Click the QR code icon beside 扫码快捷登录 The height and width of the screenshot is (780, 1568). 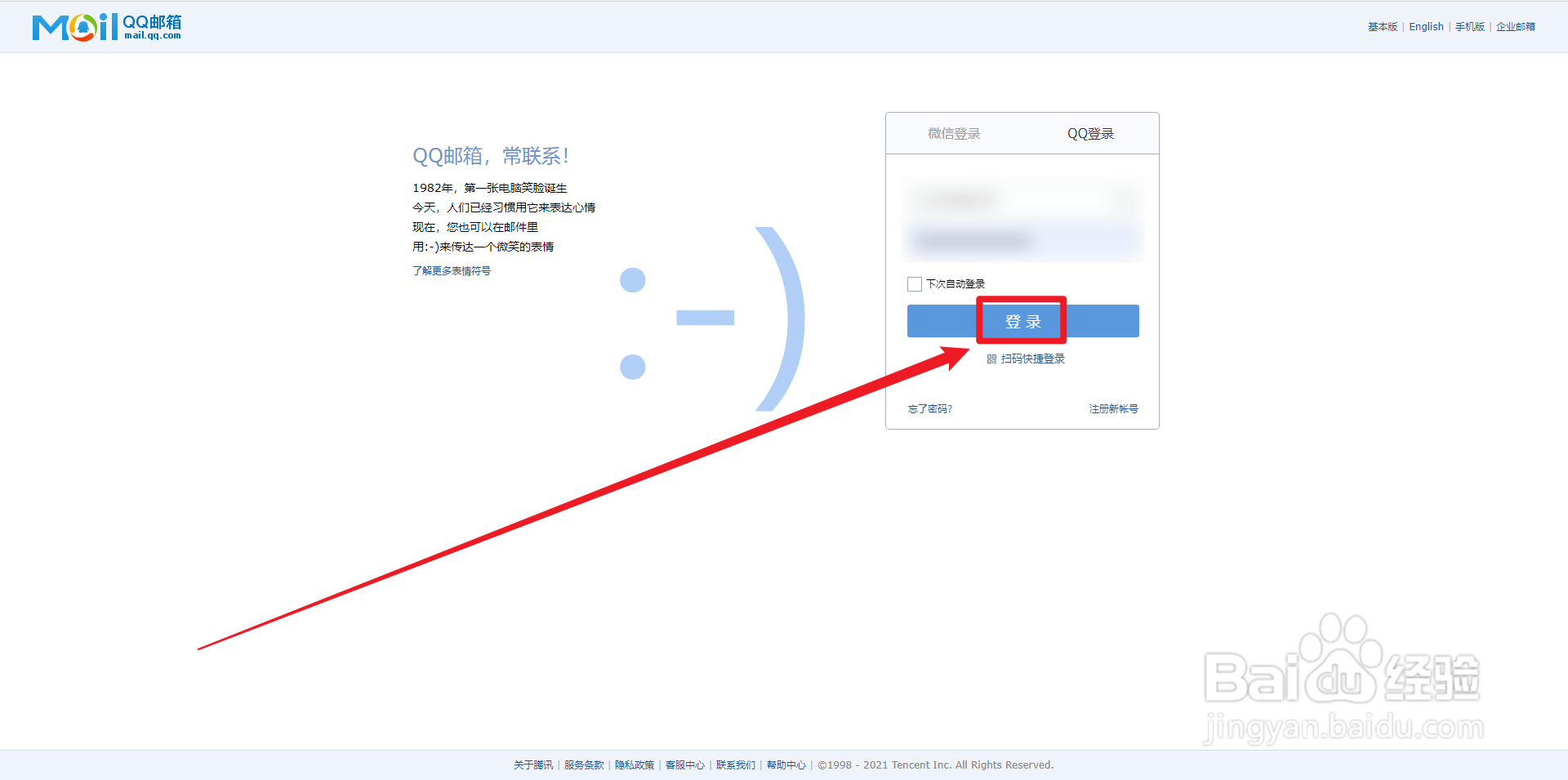[991, 359]
